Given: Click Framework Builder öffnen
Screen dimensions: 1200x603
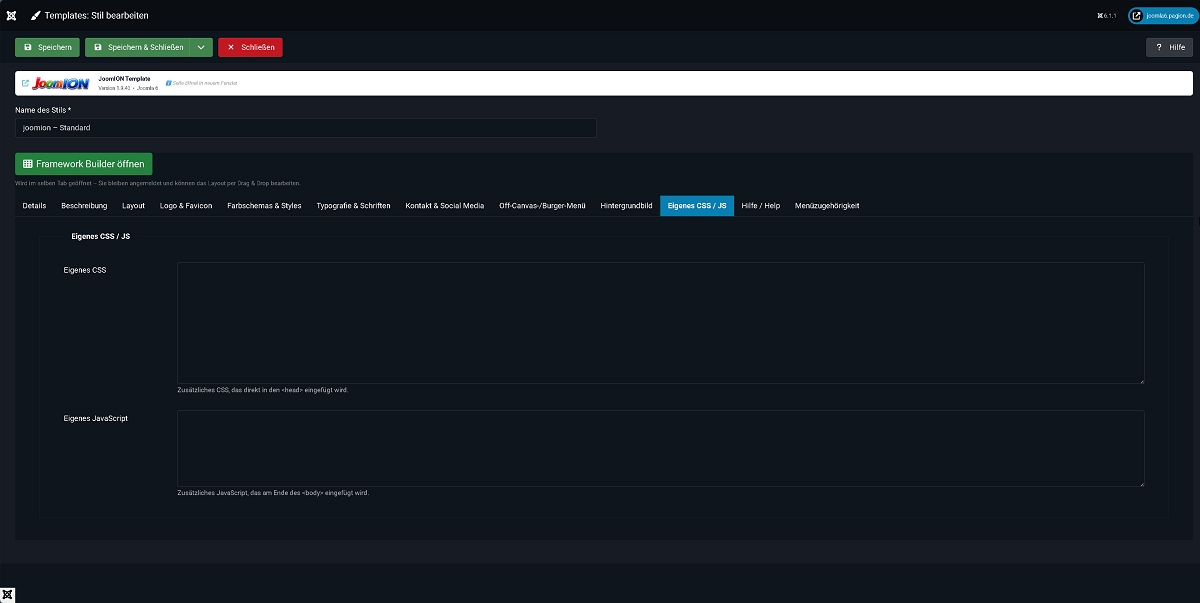Looking at the screenshot, I should click(83, 164).
